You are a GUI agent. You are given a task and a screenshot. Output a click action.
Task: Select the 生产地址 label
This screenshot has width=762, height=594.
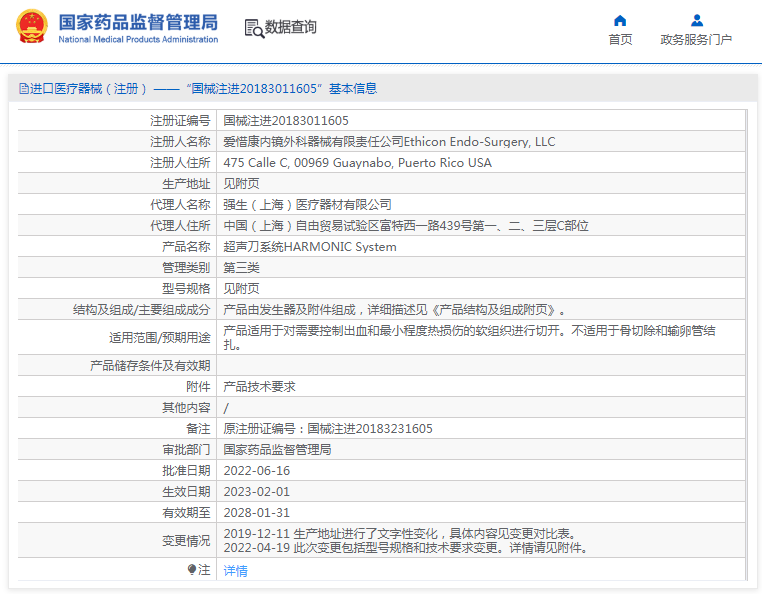coord(186,184)
